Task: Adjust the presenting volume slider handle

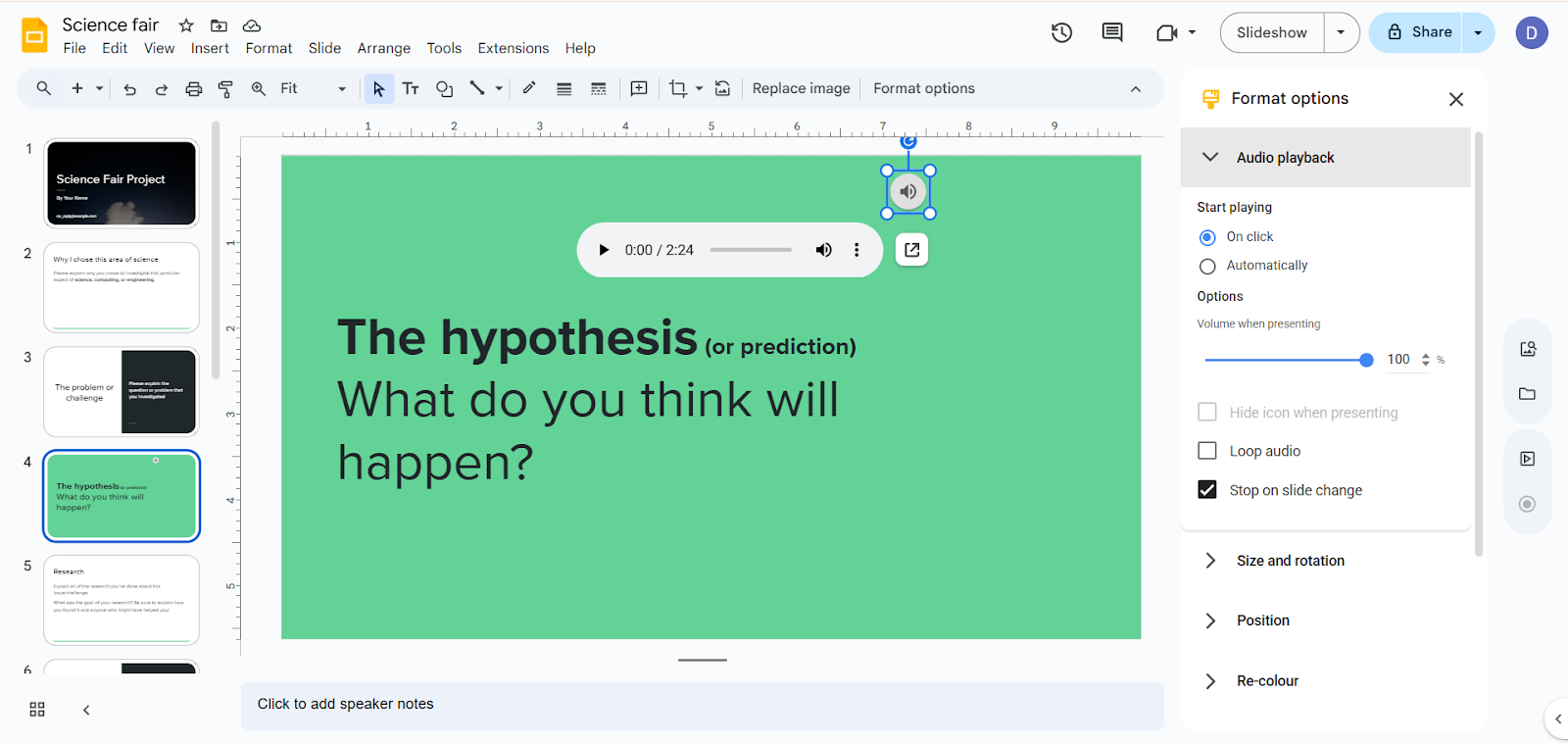Action: tap(1366, 360)
